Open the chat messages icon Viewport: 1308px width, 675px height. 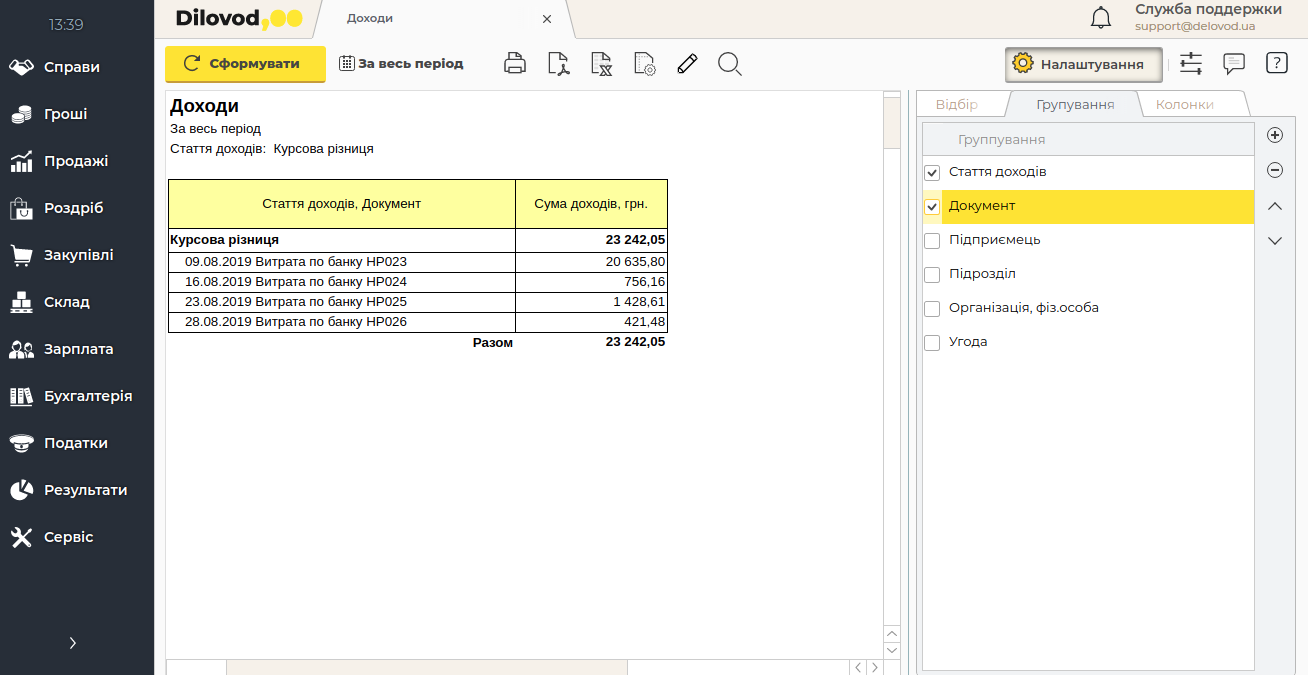1234,63
